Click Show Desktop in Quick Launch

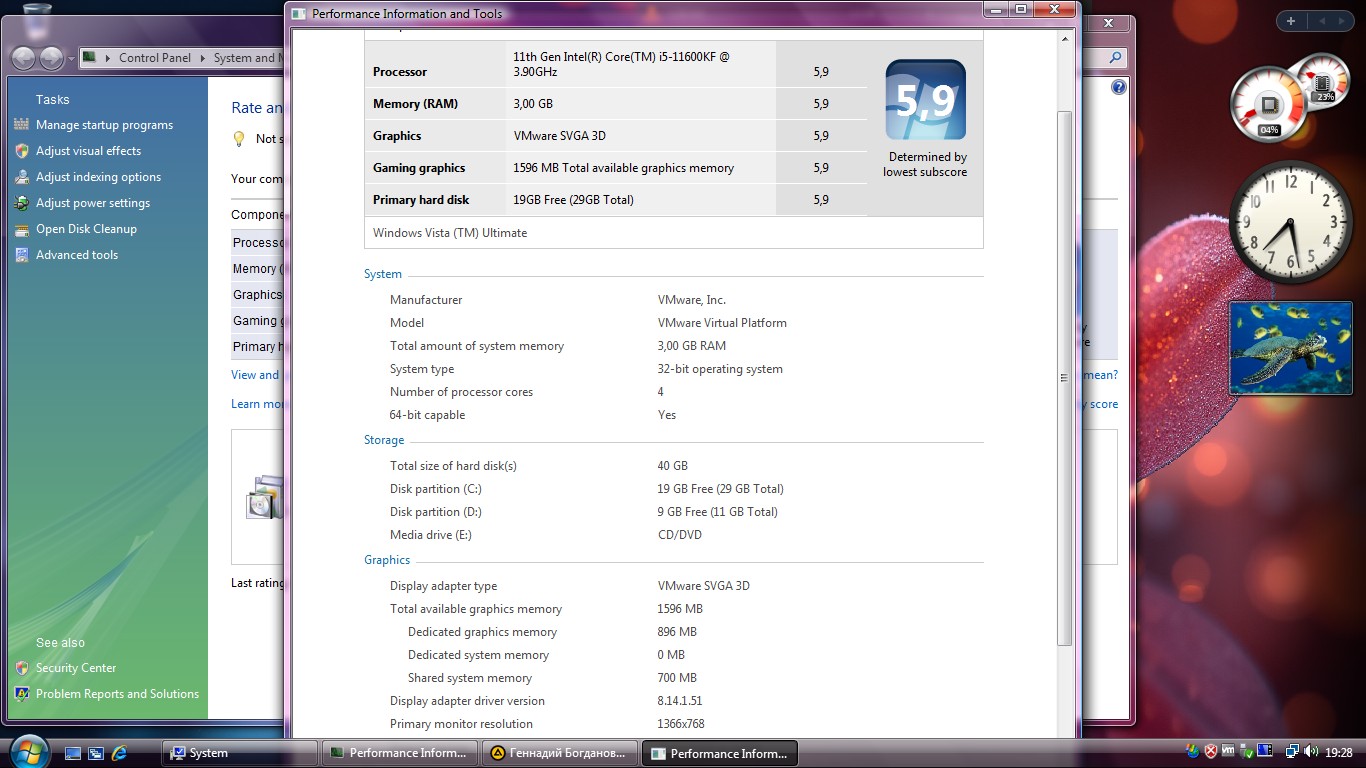[x=73, y=753]
